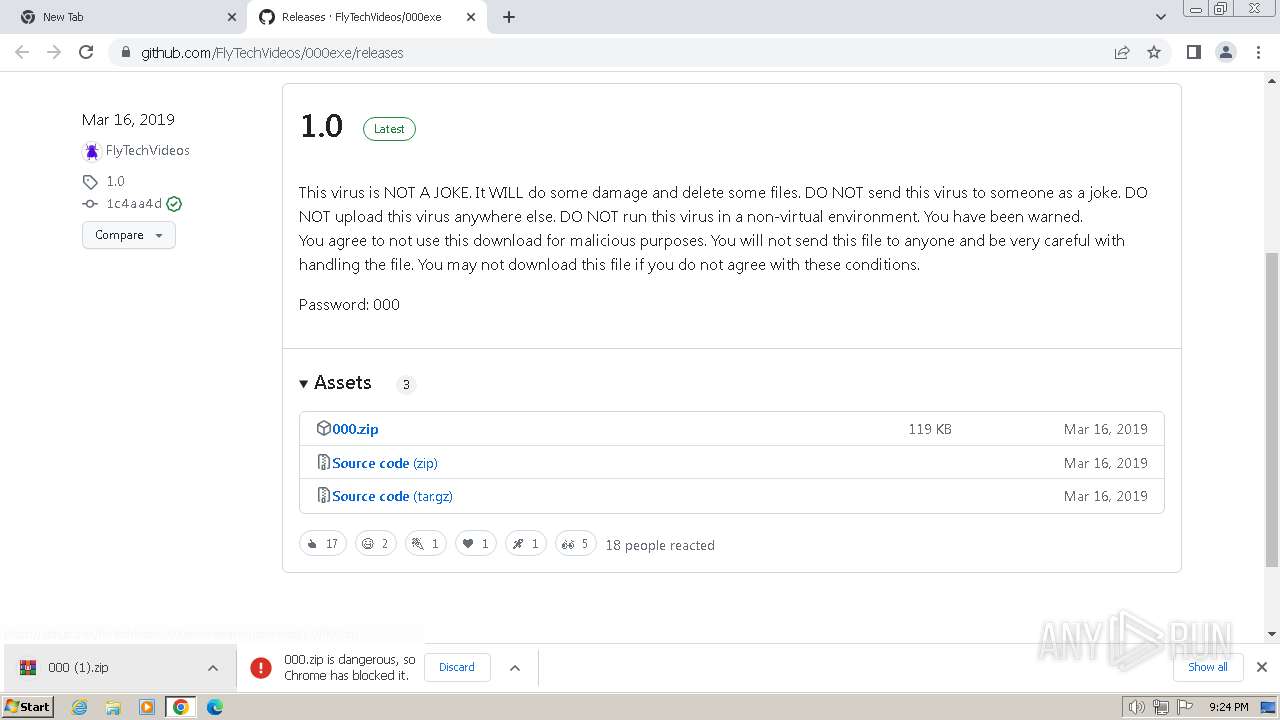Click the Chrome taskbar icon

point(181,707)
